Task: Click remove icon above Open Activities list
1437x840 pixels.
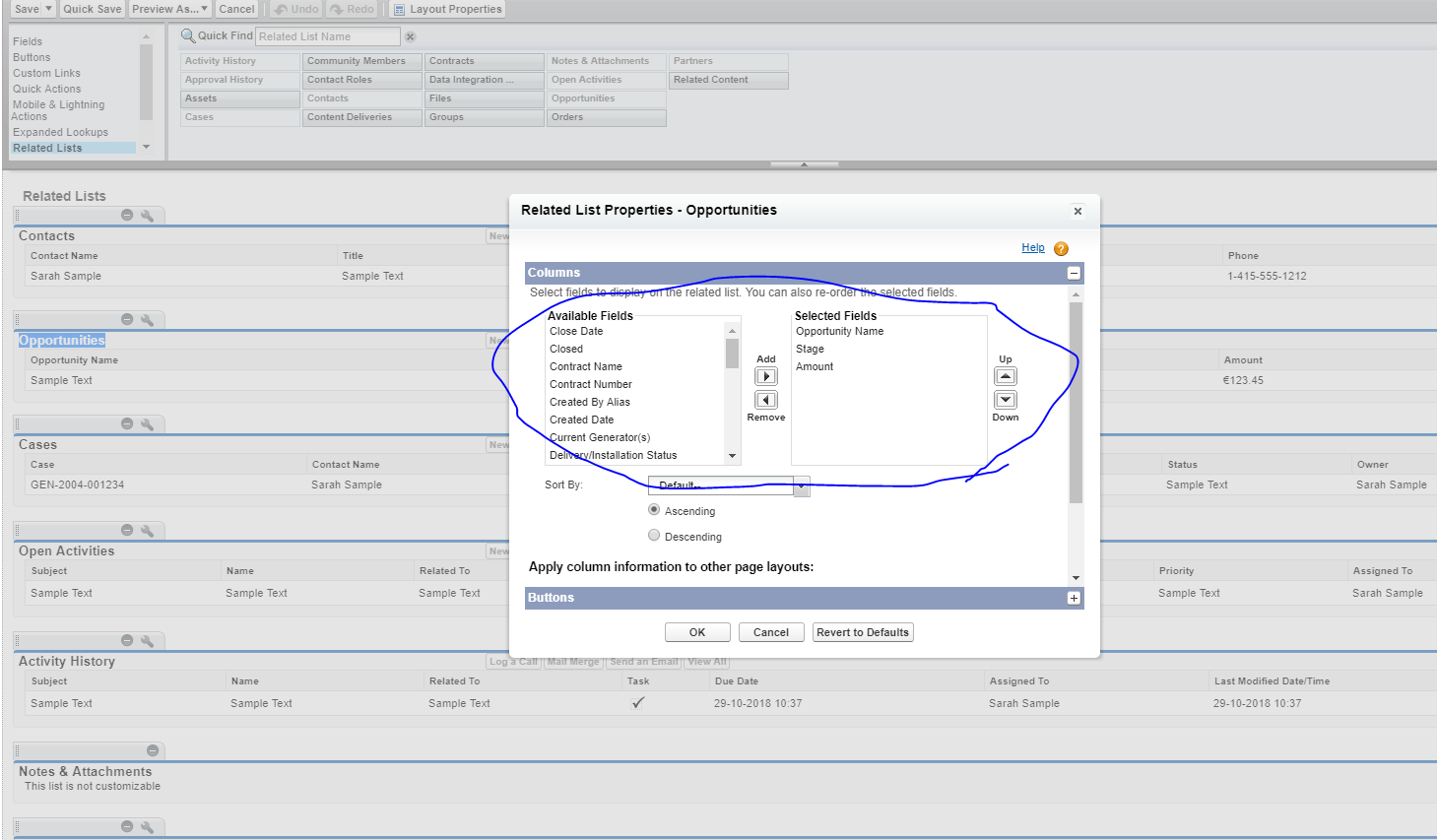Action: pyautogui.click(x=127, y=531)
